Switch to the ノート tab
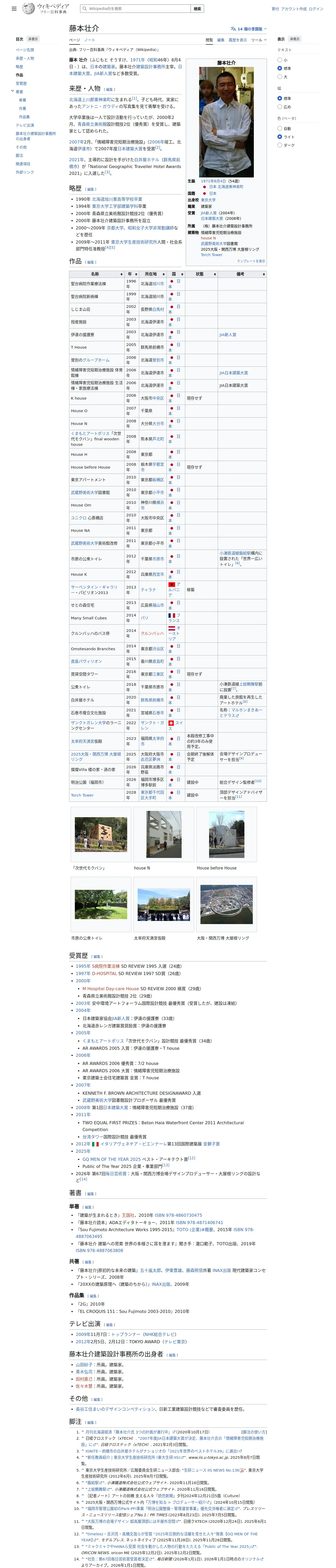The height and width of the screenshot is (1568, 336). pos(90,40)
